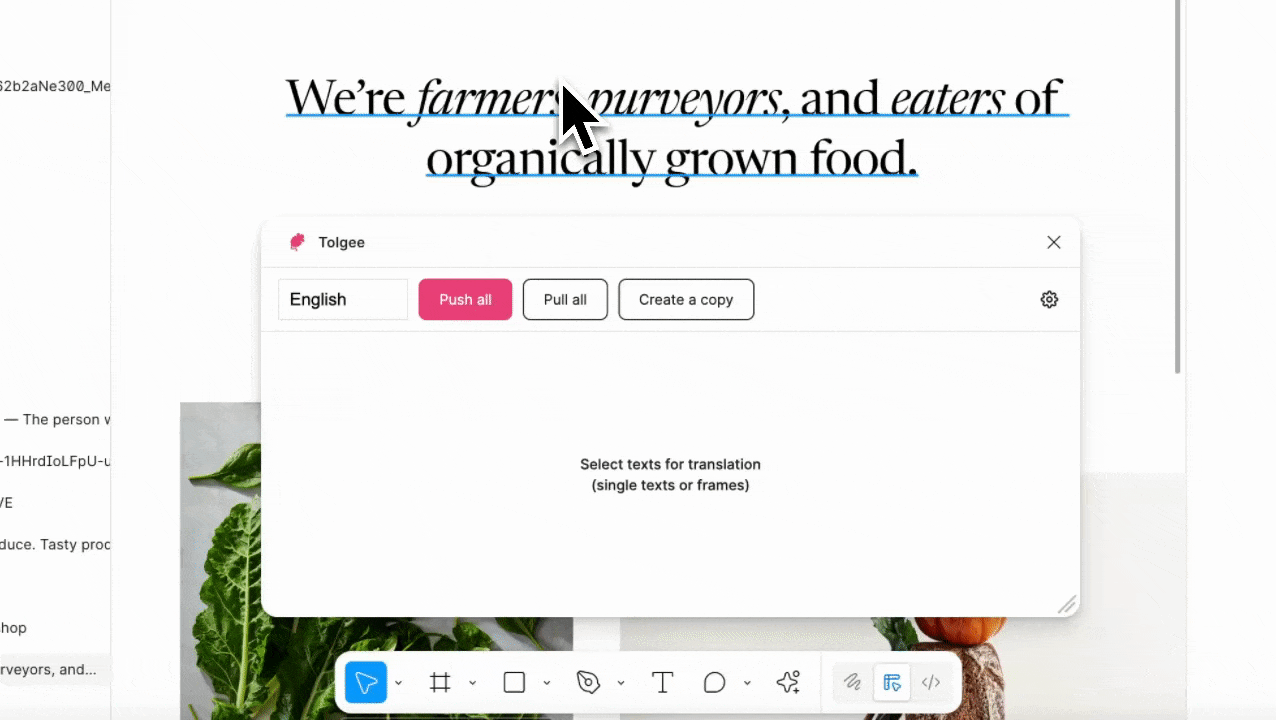
Task: Expand the Frame tool options arrow
Action: [472, 683]
